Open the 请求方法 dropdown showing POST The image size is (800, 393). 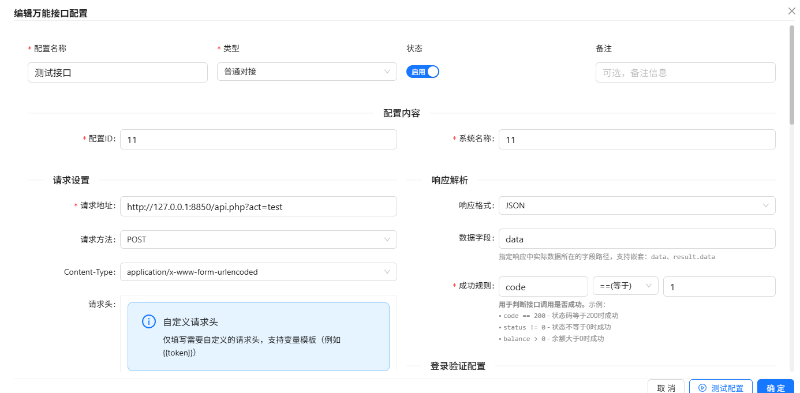[258, 239]
